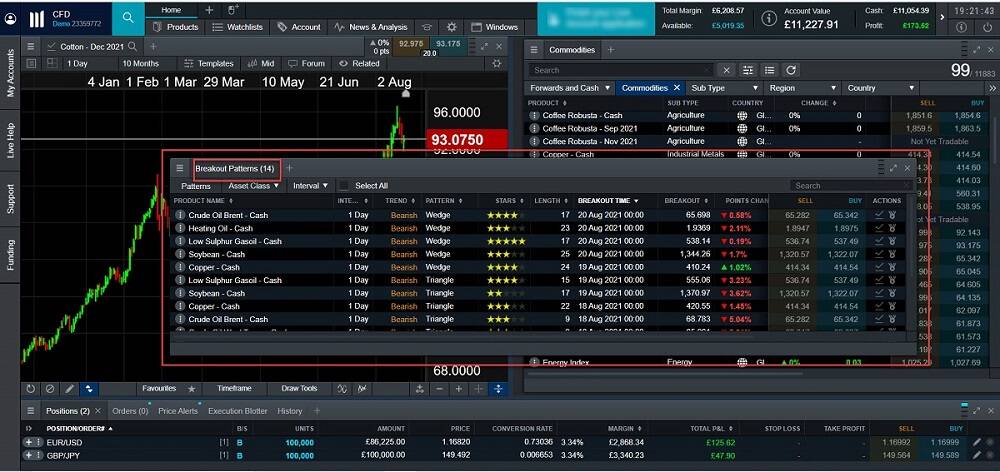Change the 1 Day chart interval
This screenshot has height=472, width=1000.
(78, 63)
